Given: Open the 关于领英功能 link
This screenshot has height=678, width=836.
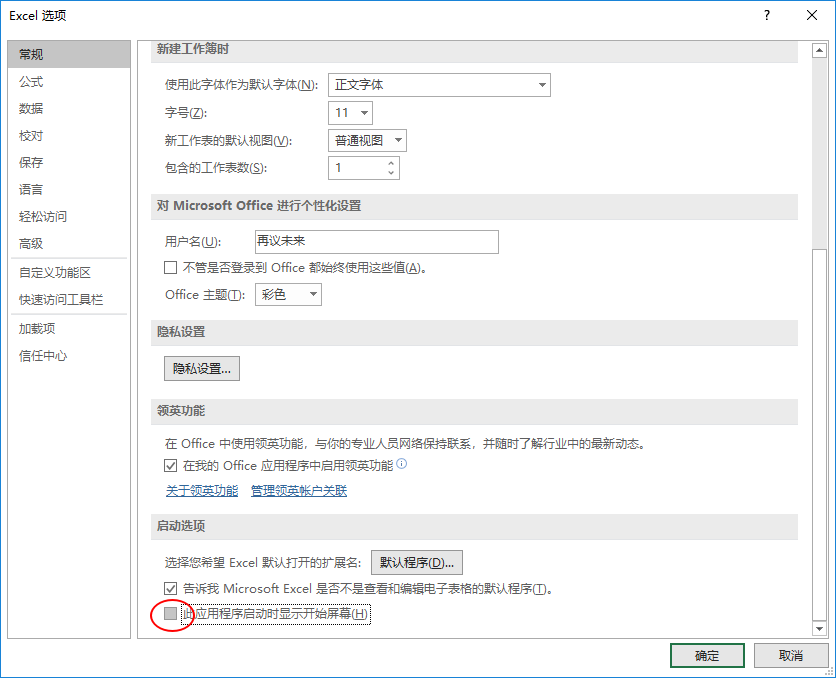Looking at the screenshot, I should coord(202,491).
